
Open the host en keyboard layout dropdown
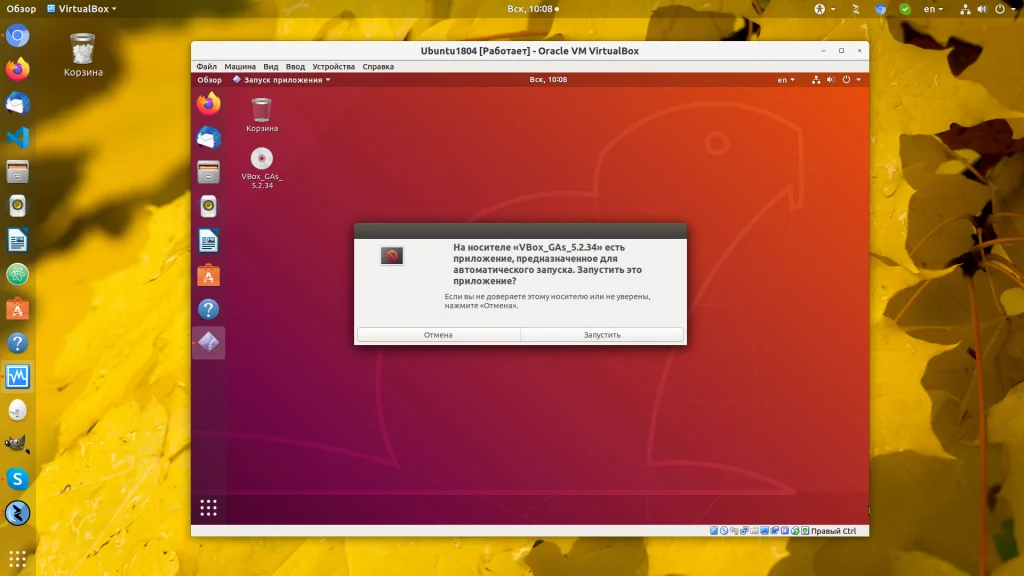point(933,9)
